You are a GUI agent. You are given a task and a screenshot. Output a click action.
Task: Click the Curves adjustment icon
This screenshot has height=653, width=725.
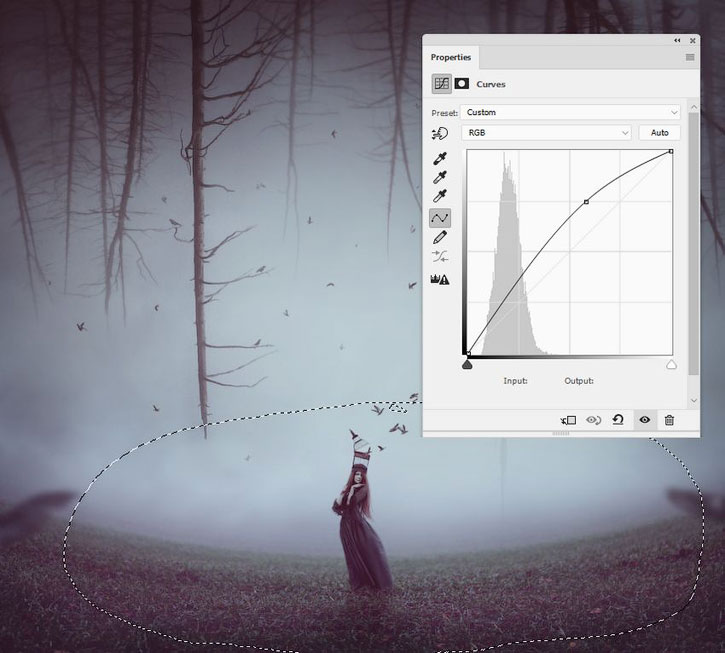(x=442, y=84)
